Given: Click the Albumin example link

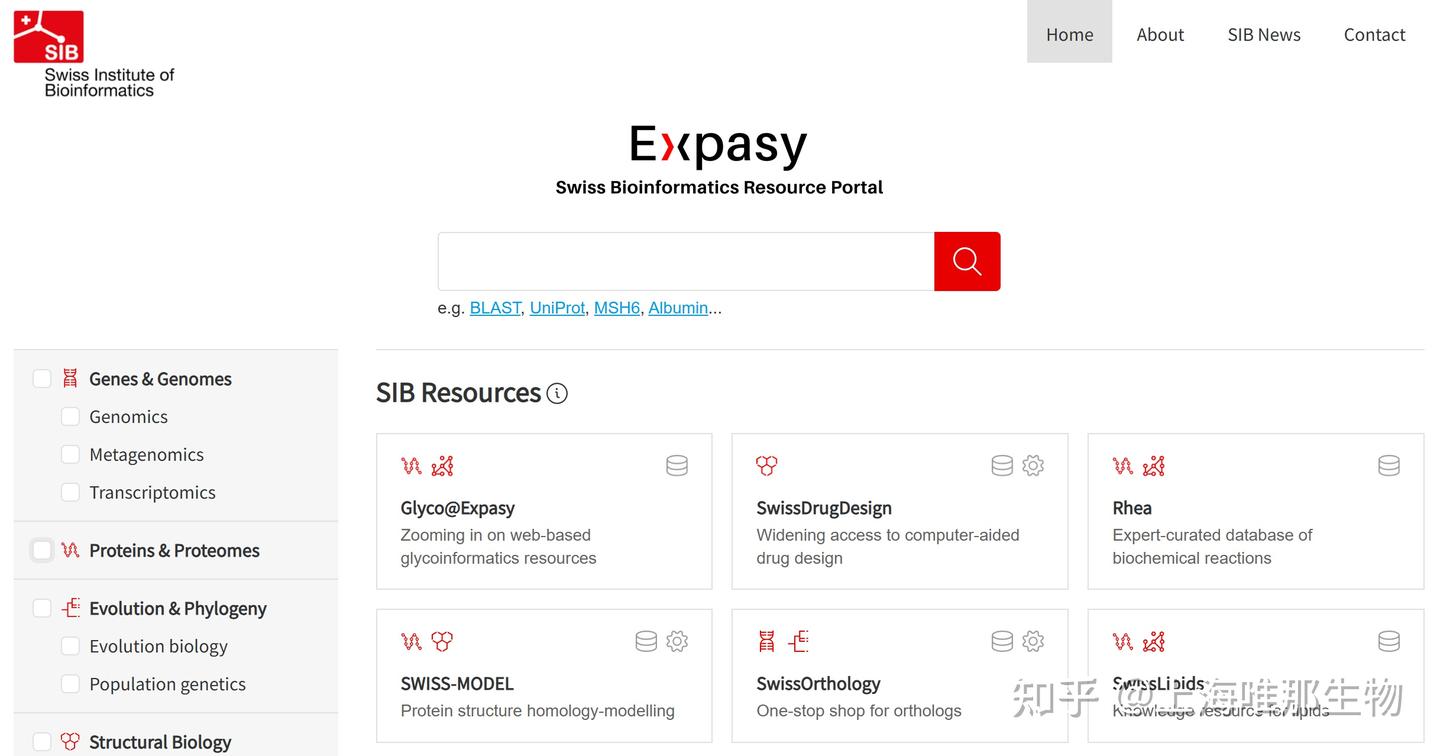Looking at the screenshot, I should coord(678,308).
